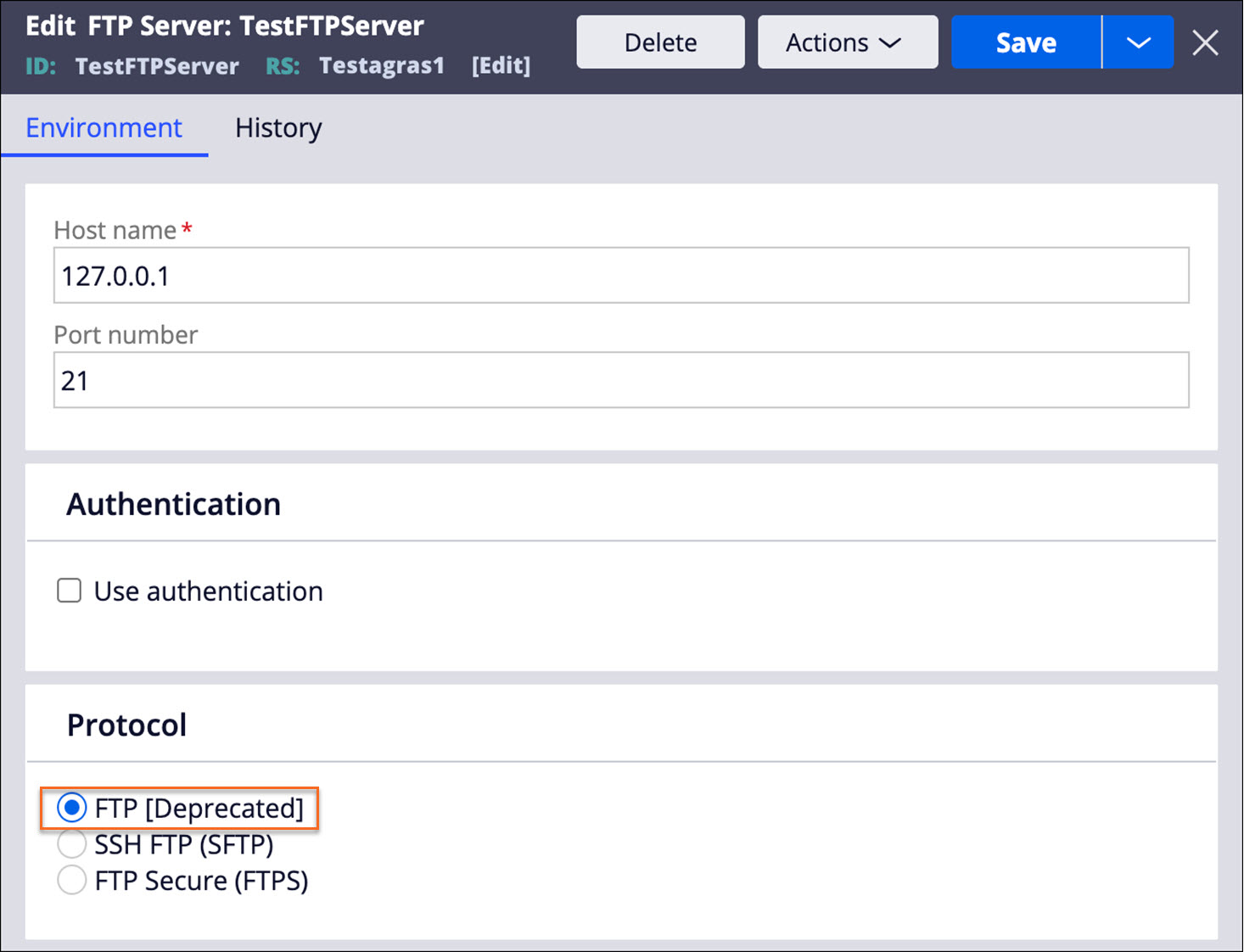Click the Authentication section header
The width and height of the screenshot is (1244, 952).
(x=172, y=503)
